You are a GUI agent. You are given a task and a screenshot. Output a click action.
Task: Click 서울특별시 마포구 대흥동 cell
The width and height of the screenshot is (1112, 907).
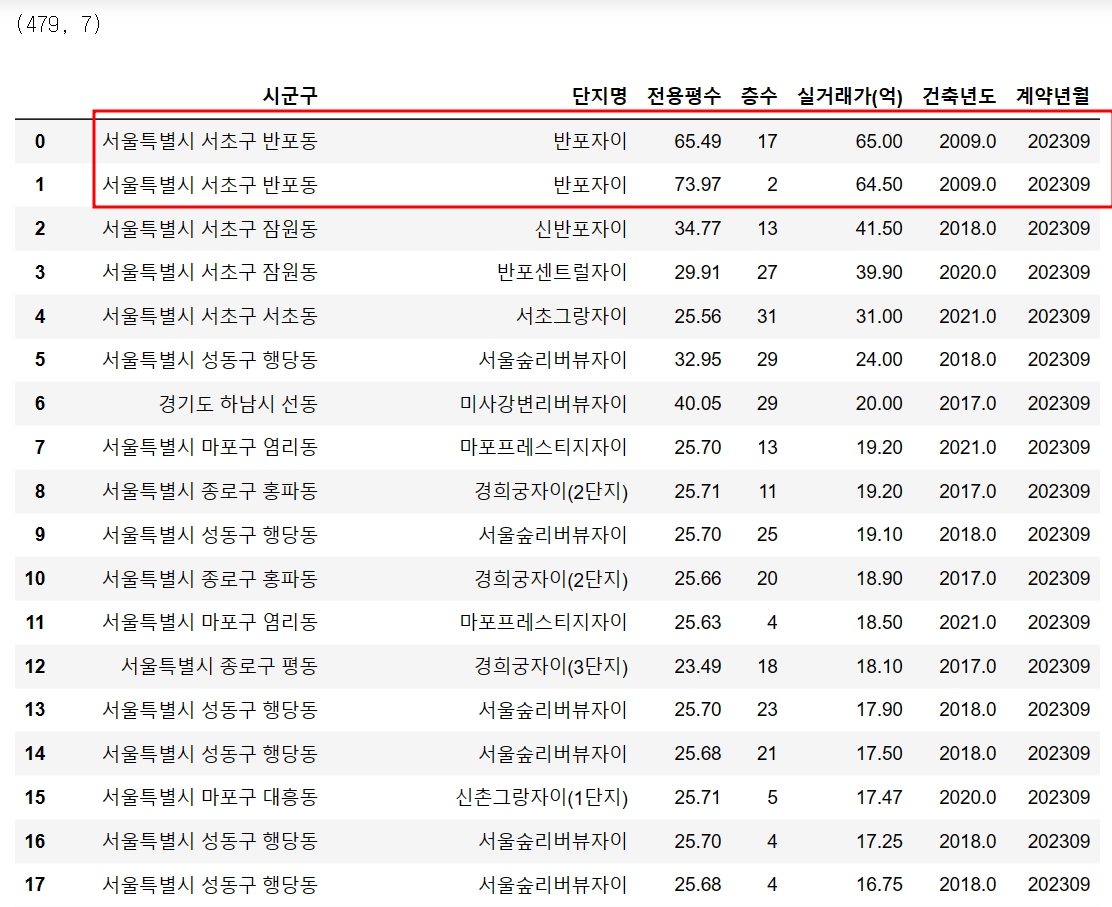pos(210,797)
